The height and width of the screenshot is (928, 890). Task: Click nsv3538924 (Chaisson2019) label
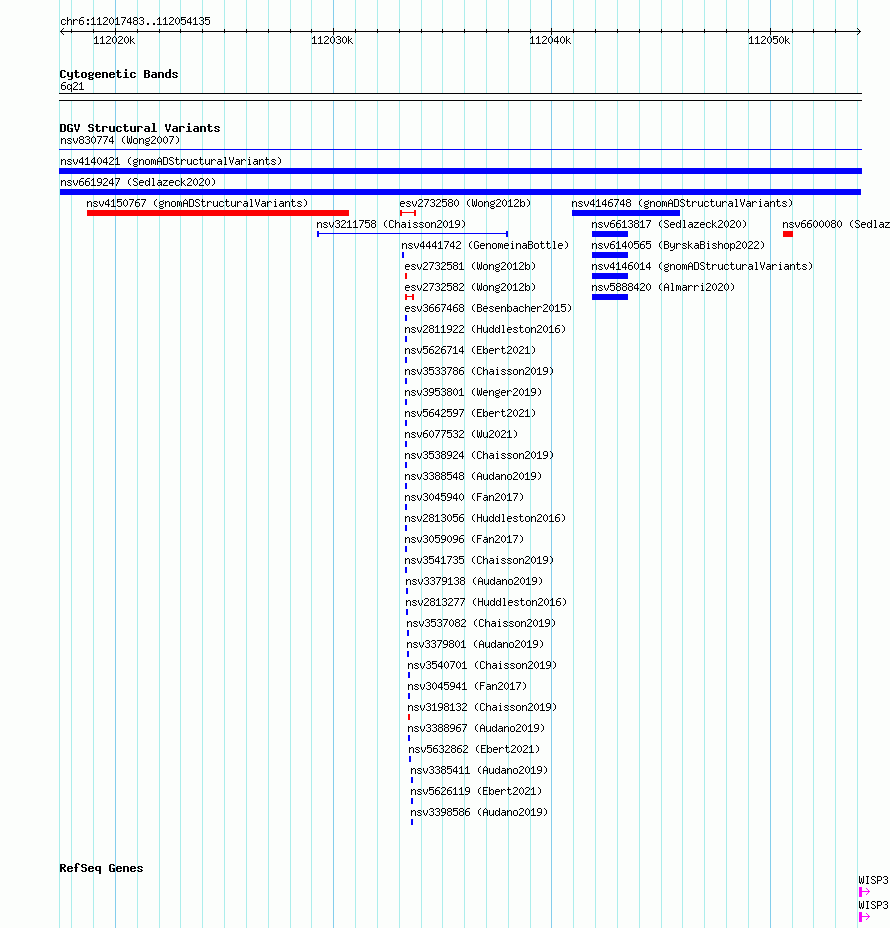479,455
